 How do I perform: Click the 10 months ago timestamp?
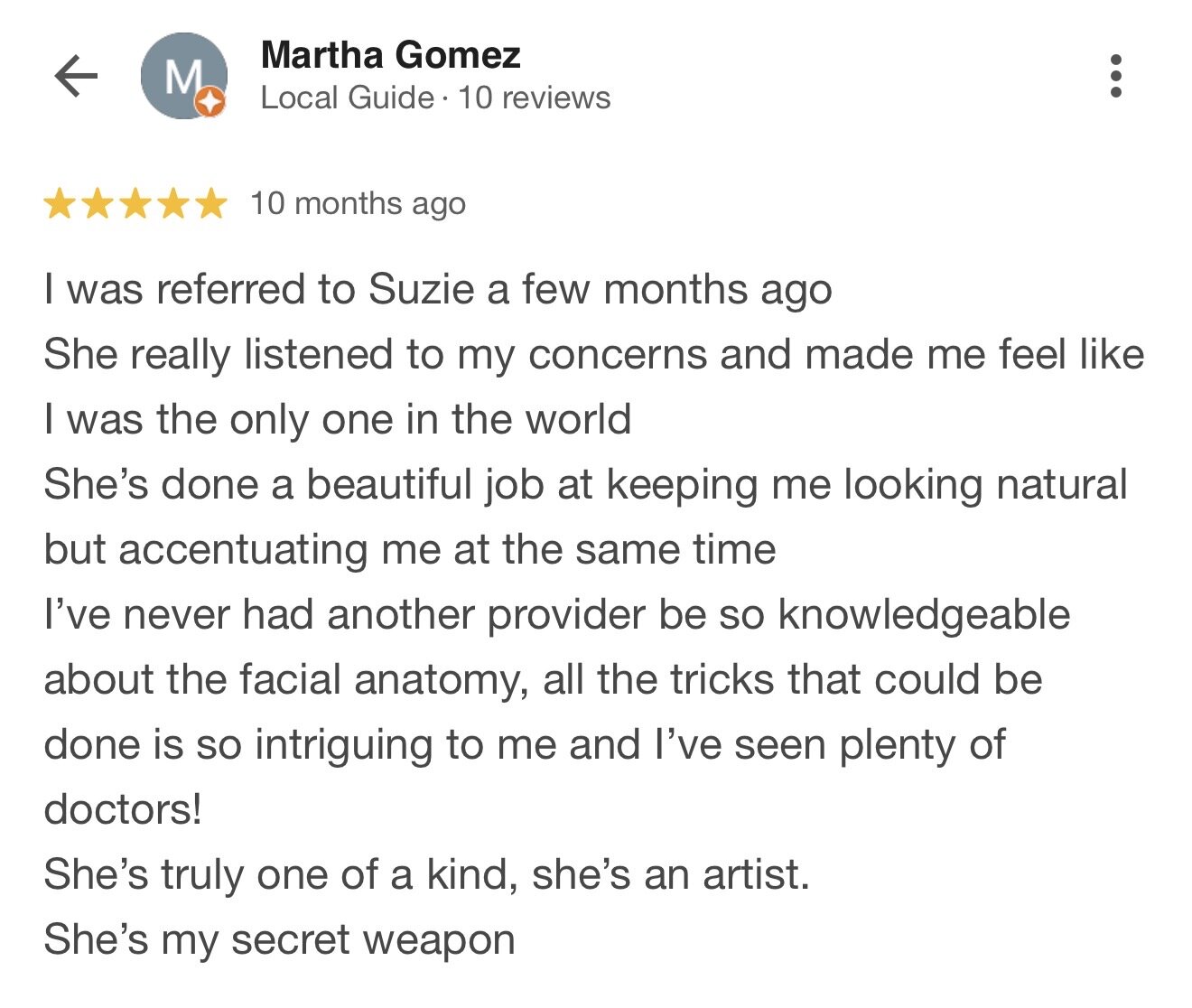tap(358, 204)
